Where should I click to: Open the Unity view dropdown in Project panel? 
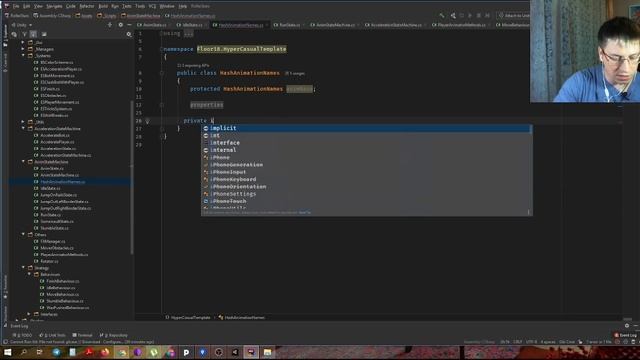tap(22, 25)
